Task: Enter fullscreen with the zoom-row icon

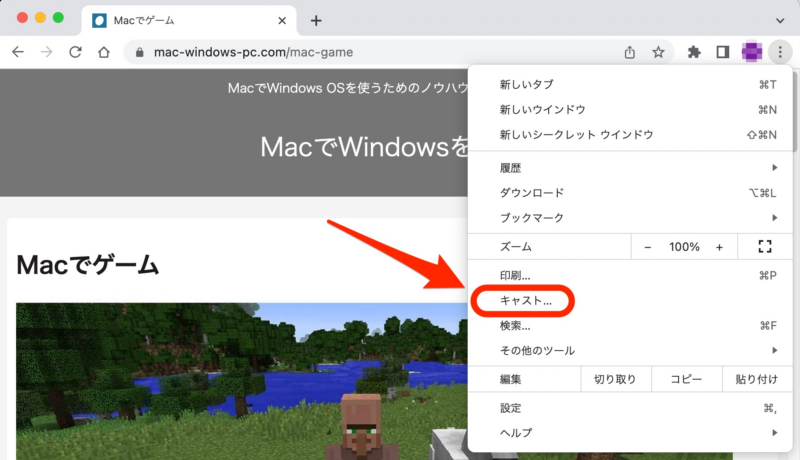Action: 765,247
